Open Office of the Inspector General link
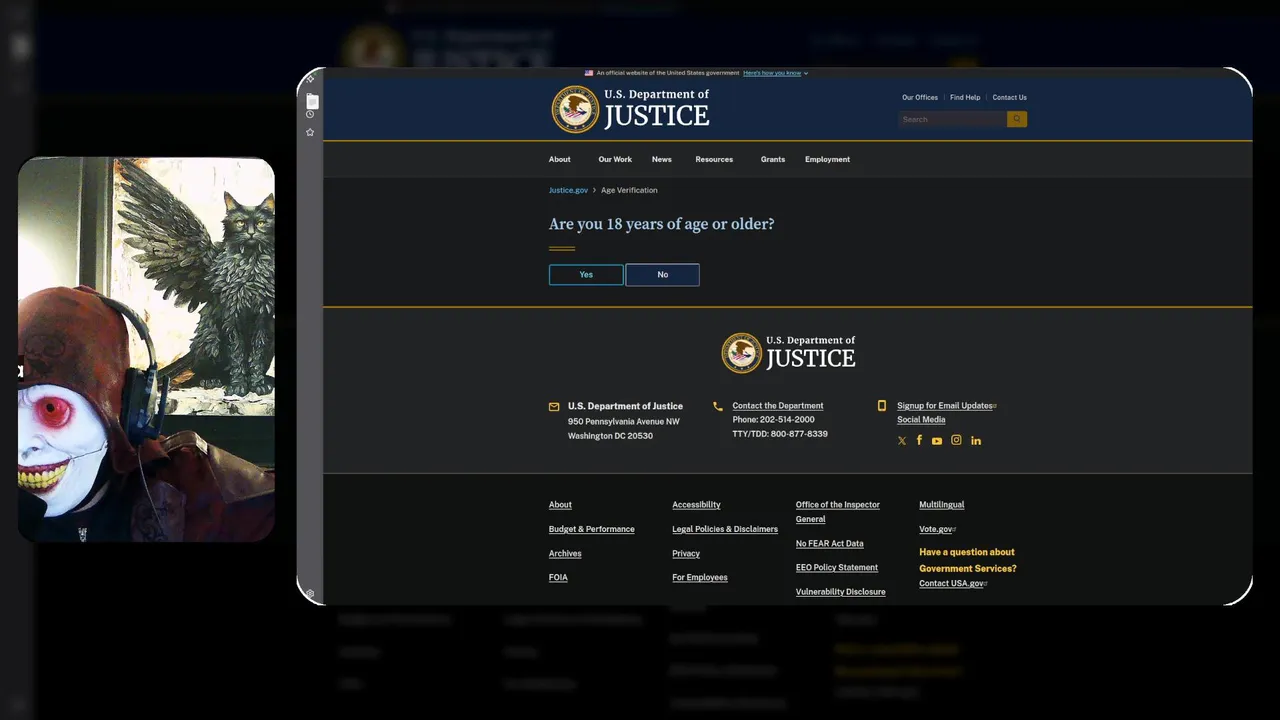This screenshot has height=720, width=1280. coord(838,512)
